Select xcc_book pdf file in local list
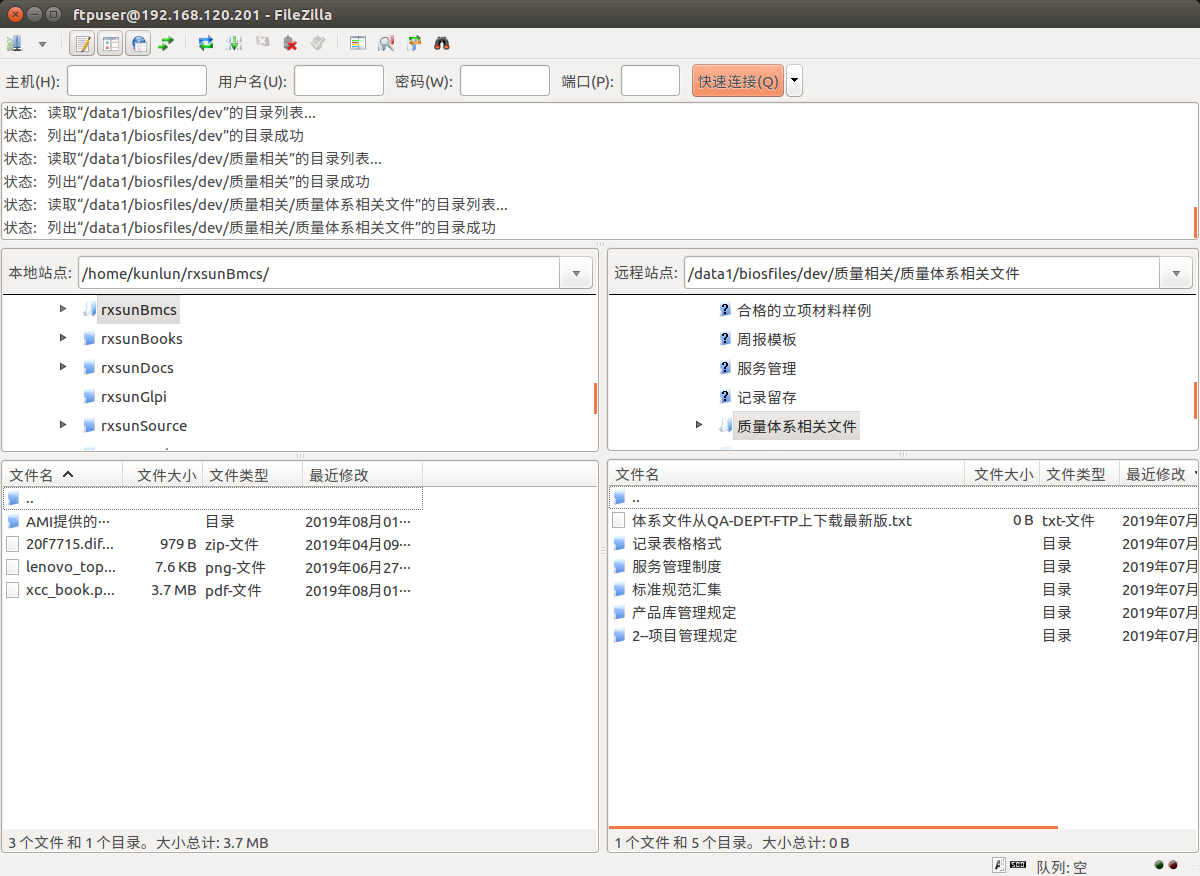1200x876 pixels. 70,590
